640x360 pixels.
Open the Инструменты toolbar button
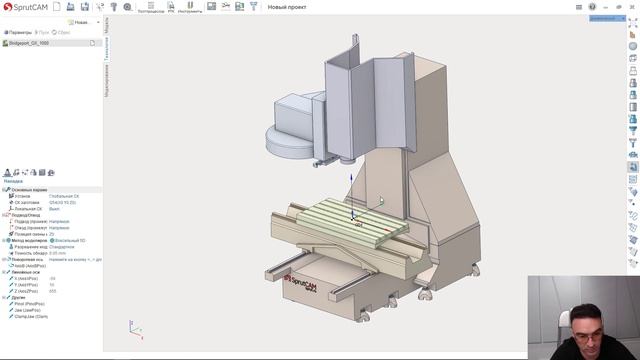click(x=190, y=7)
